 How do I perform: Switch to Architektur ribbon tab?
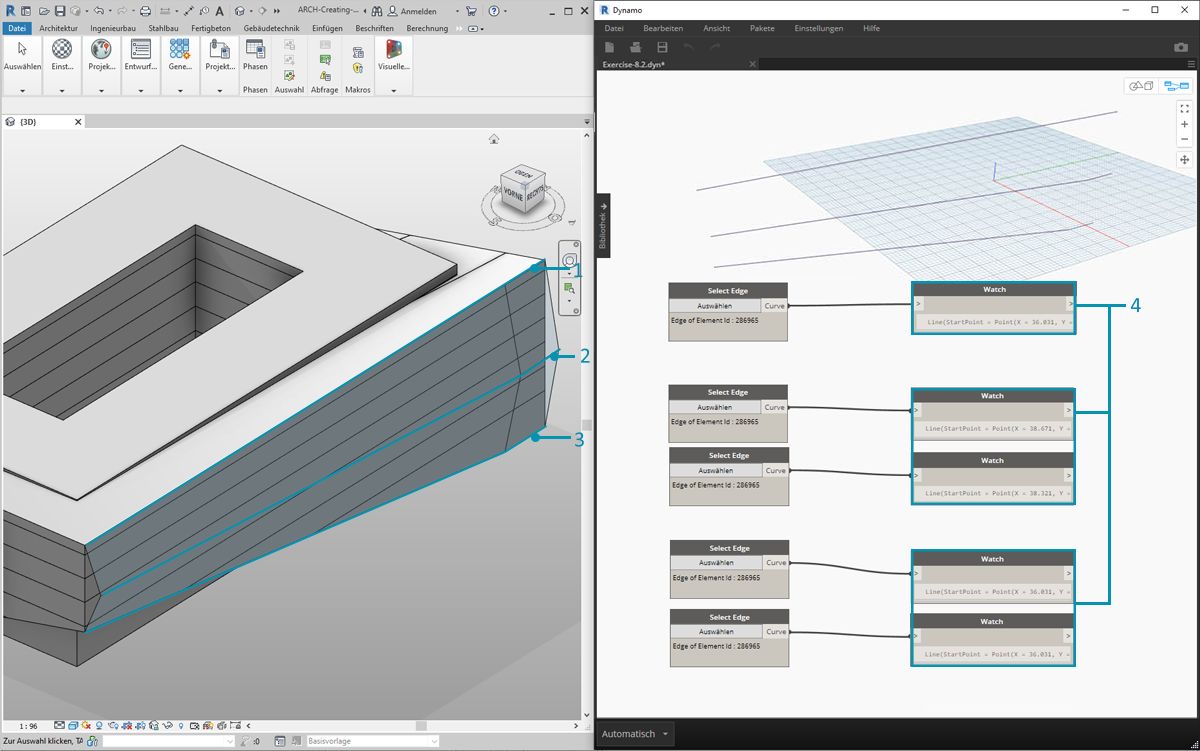pos(58,28)
